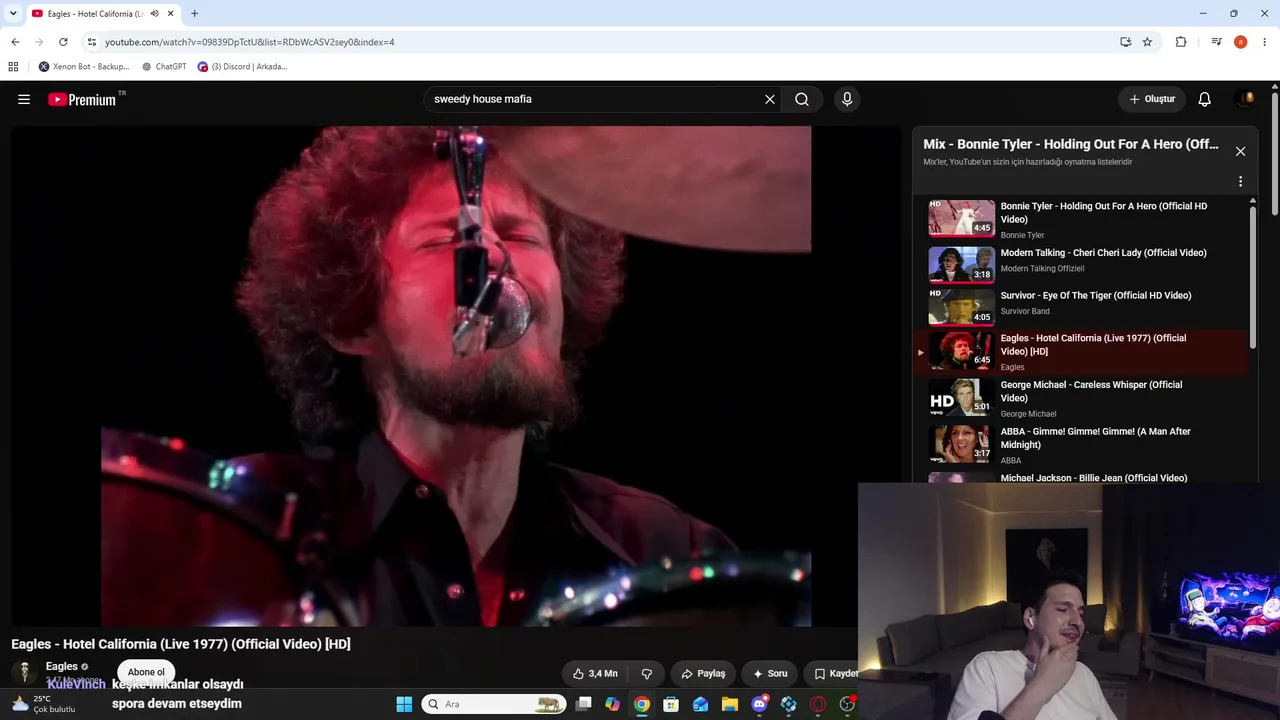1280x720 pixels.
Task: Open the Eagles channel name link
Action: click(x=62, y=666)
